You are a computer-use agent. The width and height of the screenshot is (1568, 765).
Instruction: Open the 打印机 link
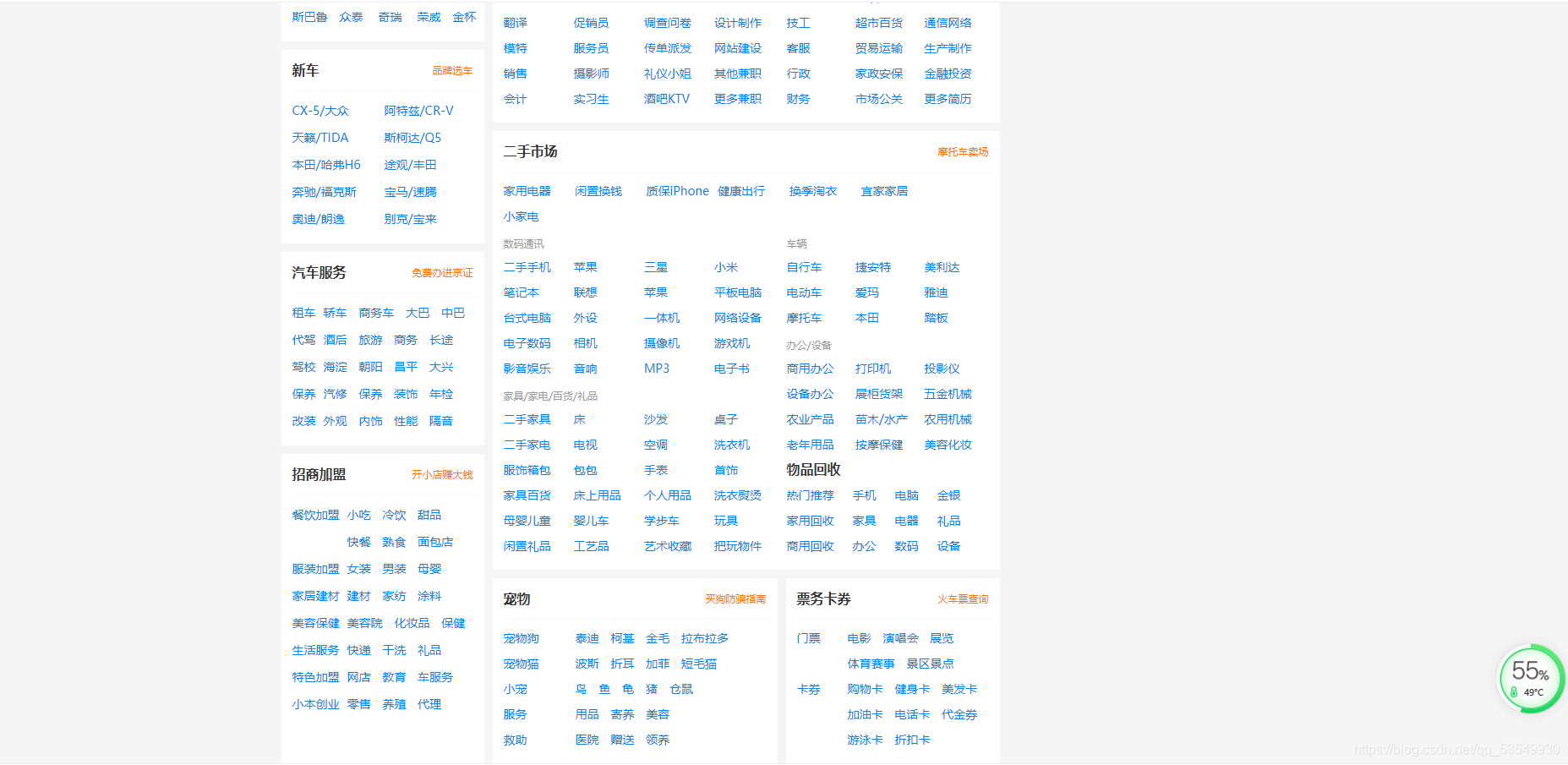pos(872,369)
